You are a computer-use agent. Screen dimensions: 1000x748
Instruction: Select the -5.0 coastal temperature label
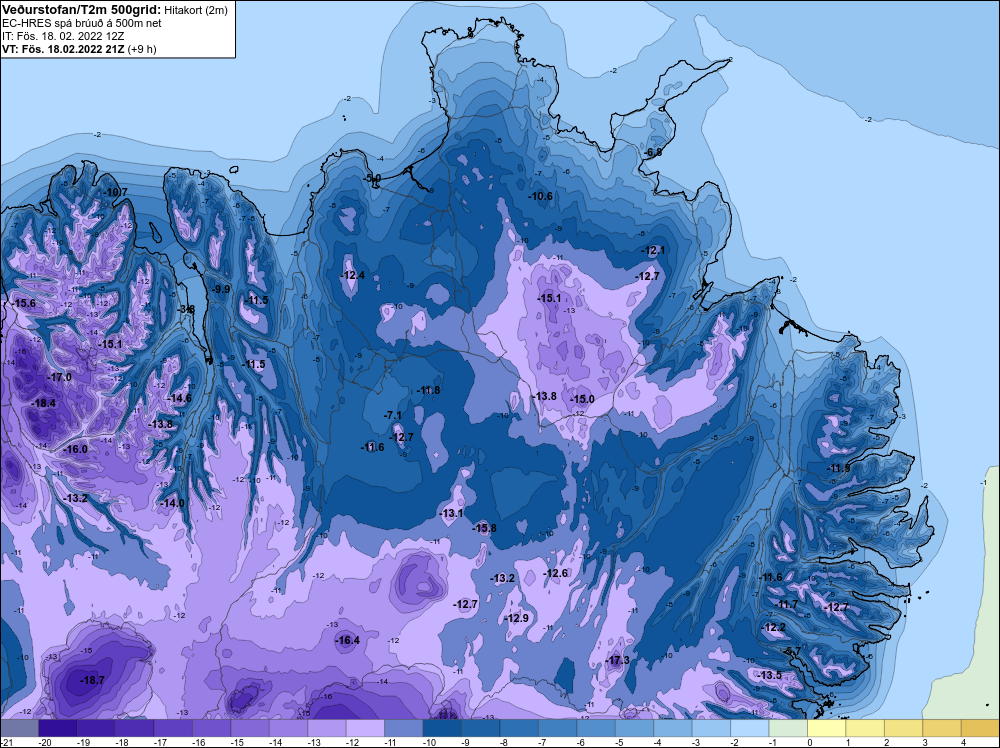point(372,178)
